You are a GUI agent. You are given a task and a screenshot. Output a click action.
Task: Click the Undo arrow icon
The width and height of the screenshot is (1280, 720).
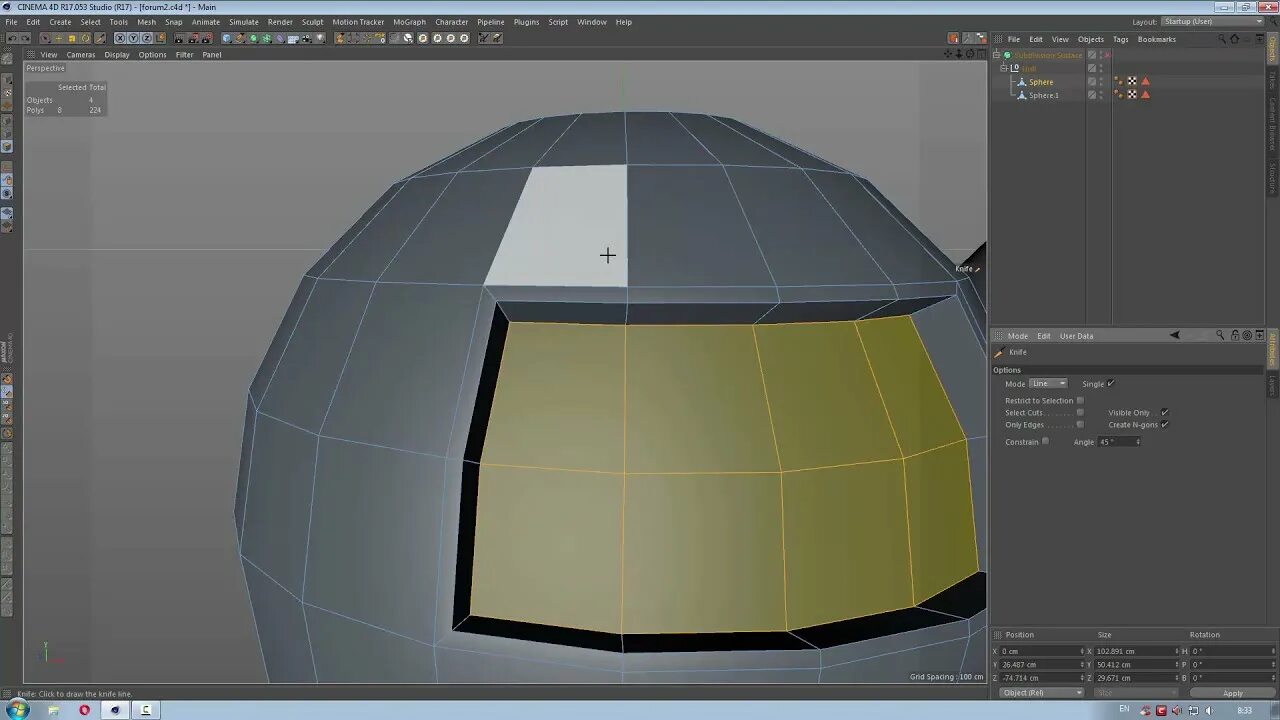point(12,38)
